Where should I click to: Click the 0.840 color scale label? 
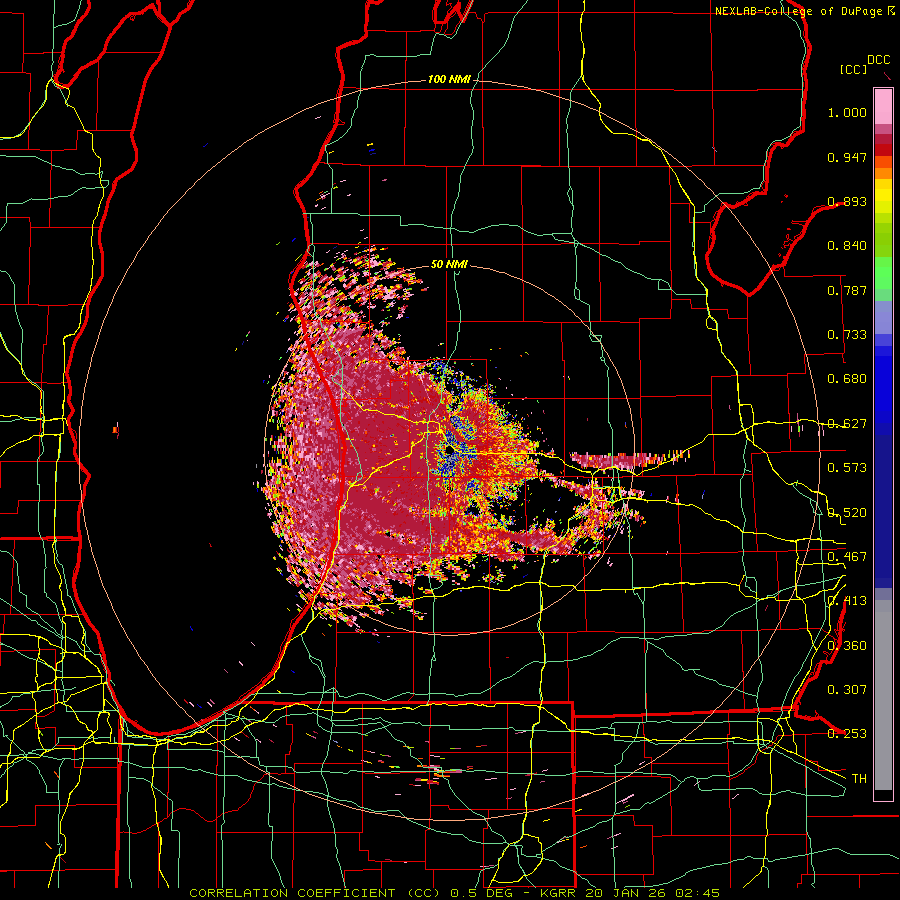click(847, 246)
